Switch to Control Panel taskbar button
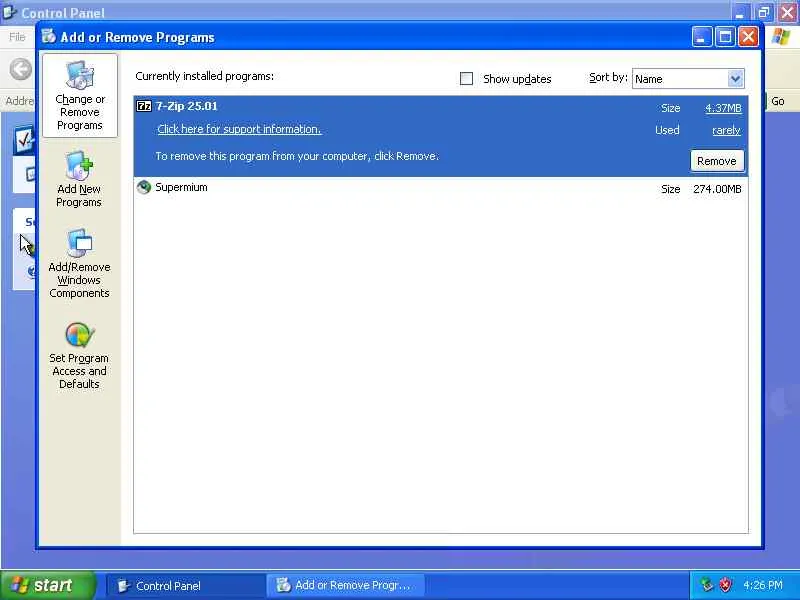 (x=184, y=586)
